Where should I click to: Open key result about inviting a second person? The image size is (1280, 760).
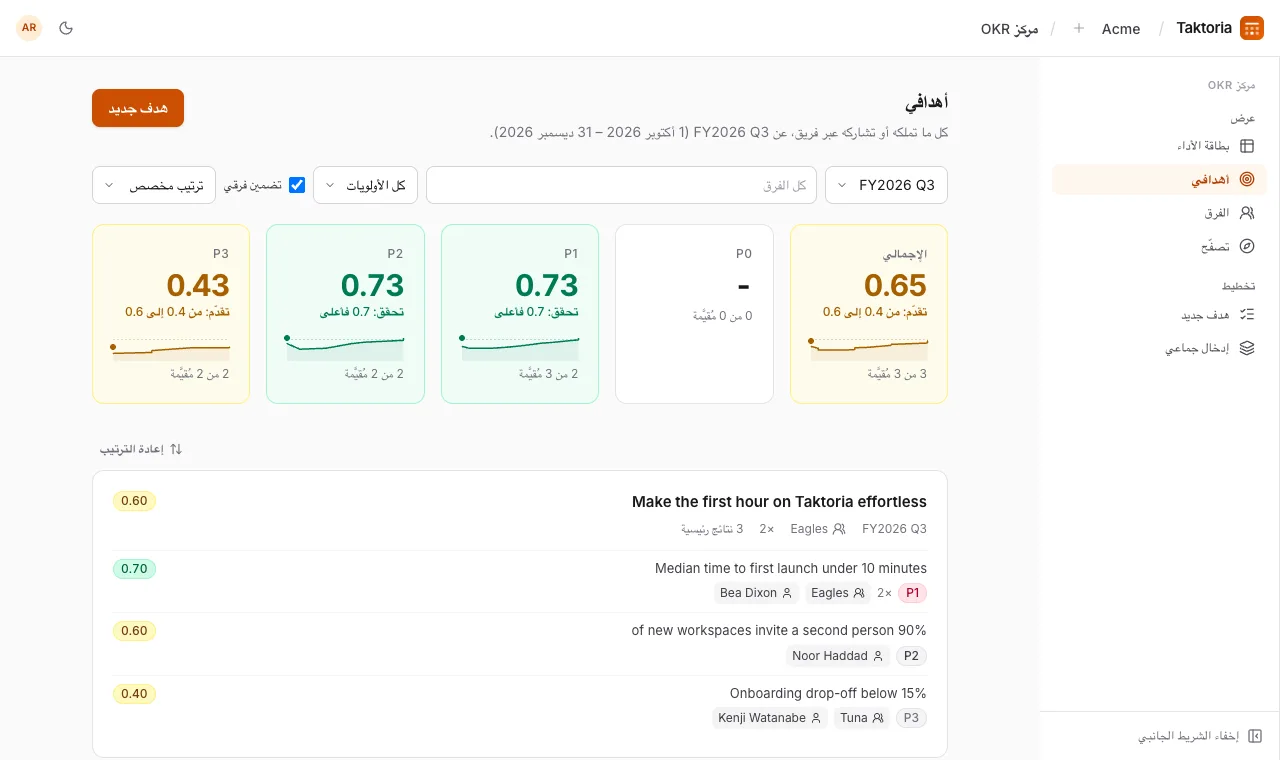coord(779,630)
